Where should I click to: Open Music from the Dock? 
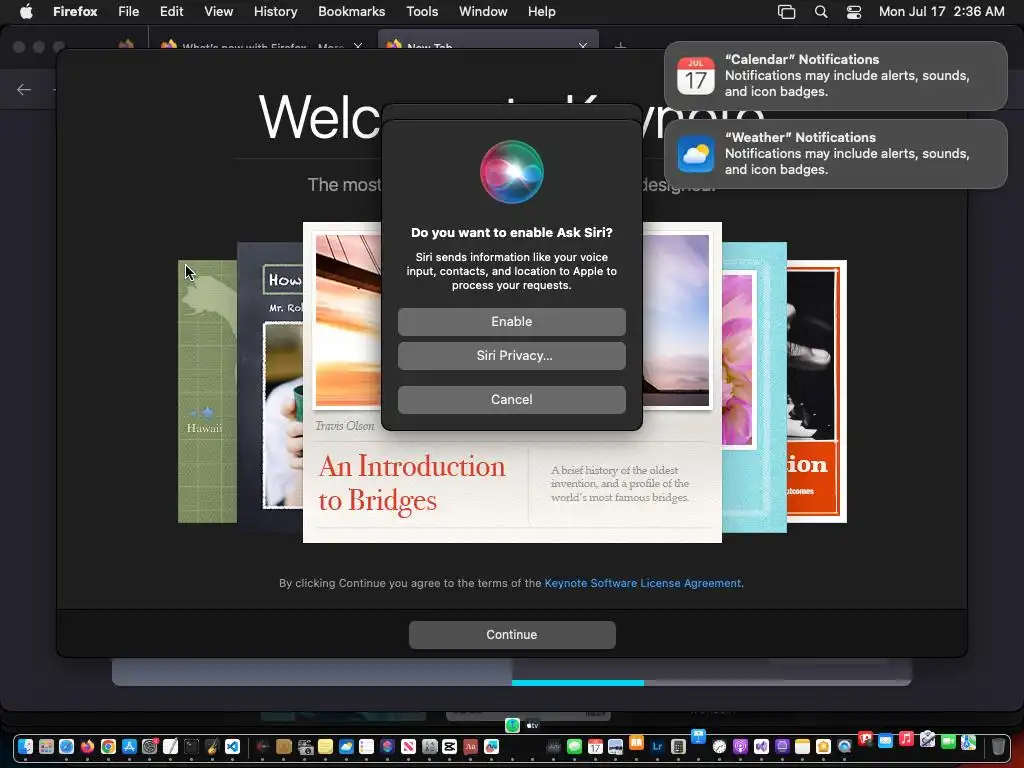click(906, 739)
